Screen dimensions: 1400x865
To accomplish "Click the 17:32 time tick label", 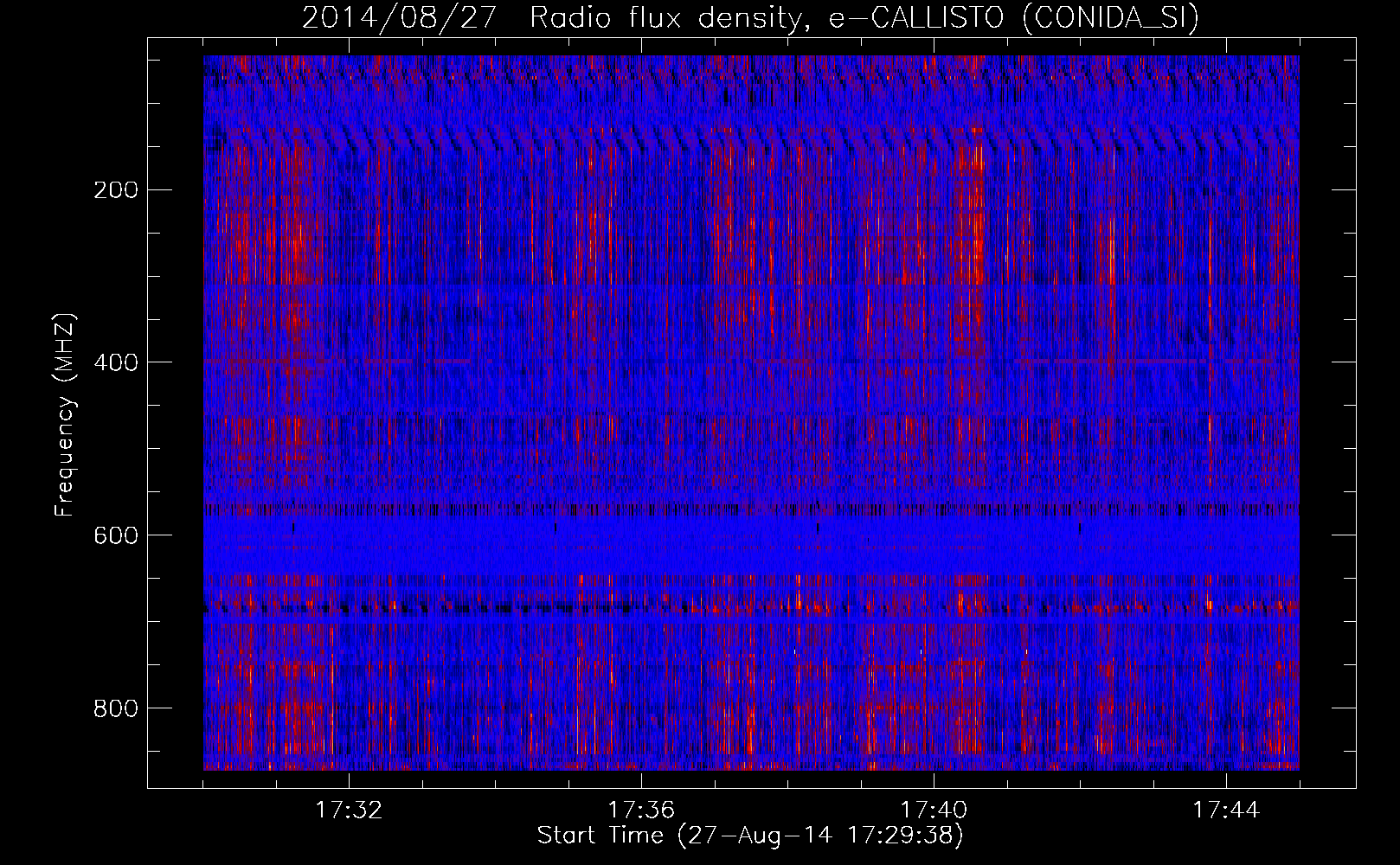I will coord(349,811).
